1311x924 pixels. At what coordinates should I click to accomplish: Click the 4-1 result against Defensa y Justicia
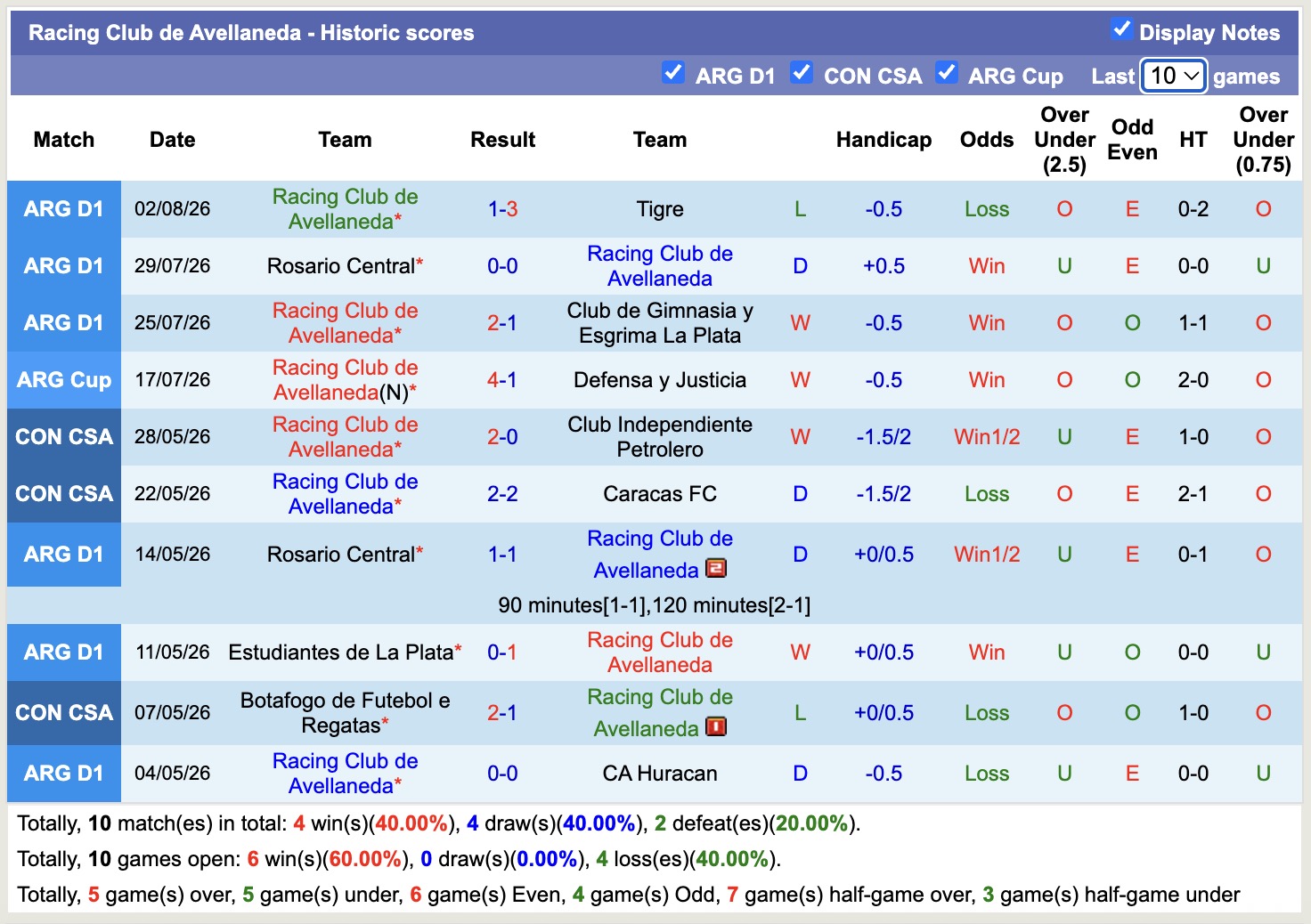point(502,380)
